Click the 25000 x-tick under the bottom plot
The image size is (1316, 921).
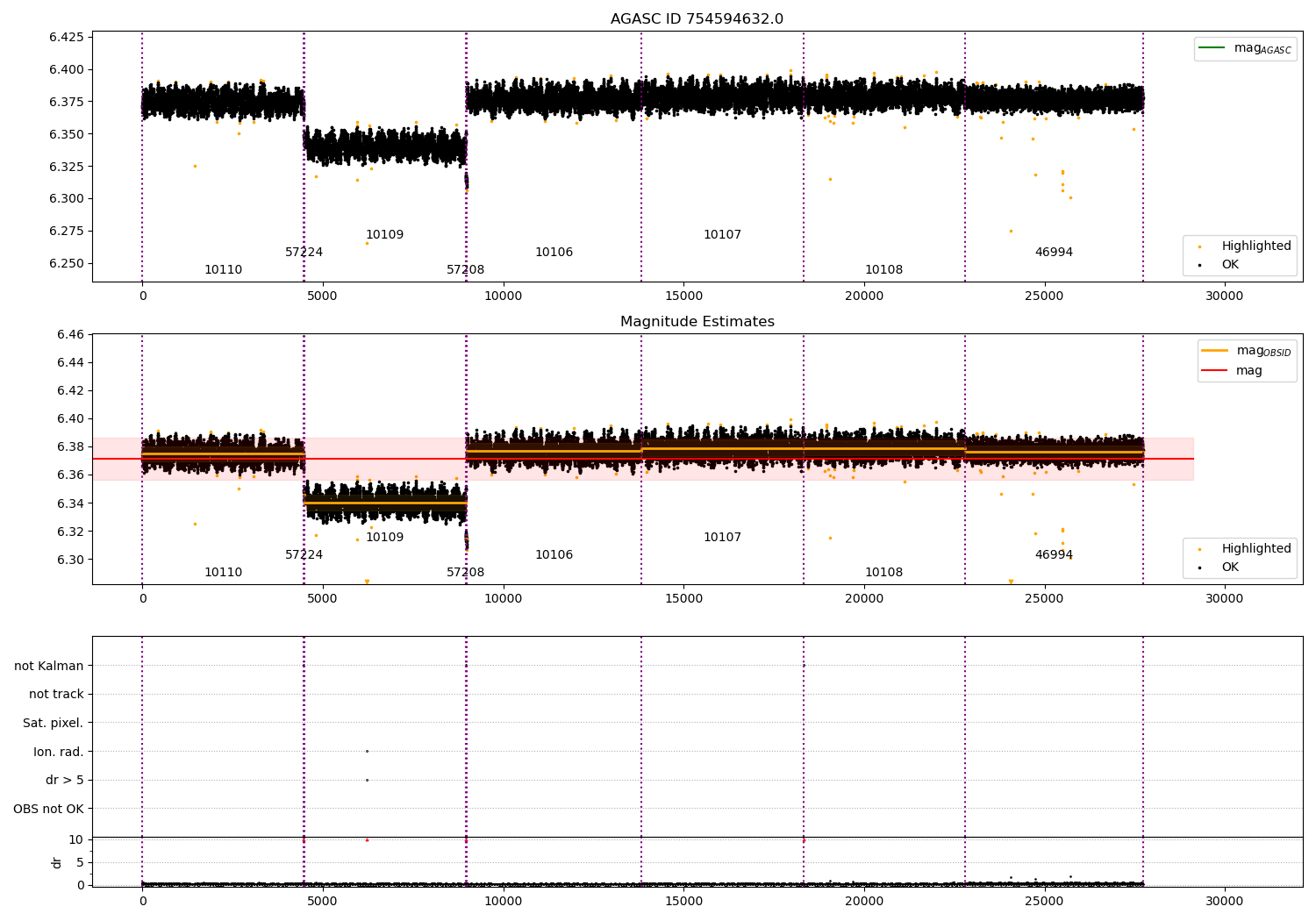click(x=1044, y=901)
